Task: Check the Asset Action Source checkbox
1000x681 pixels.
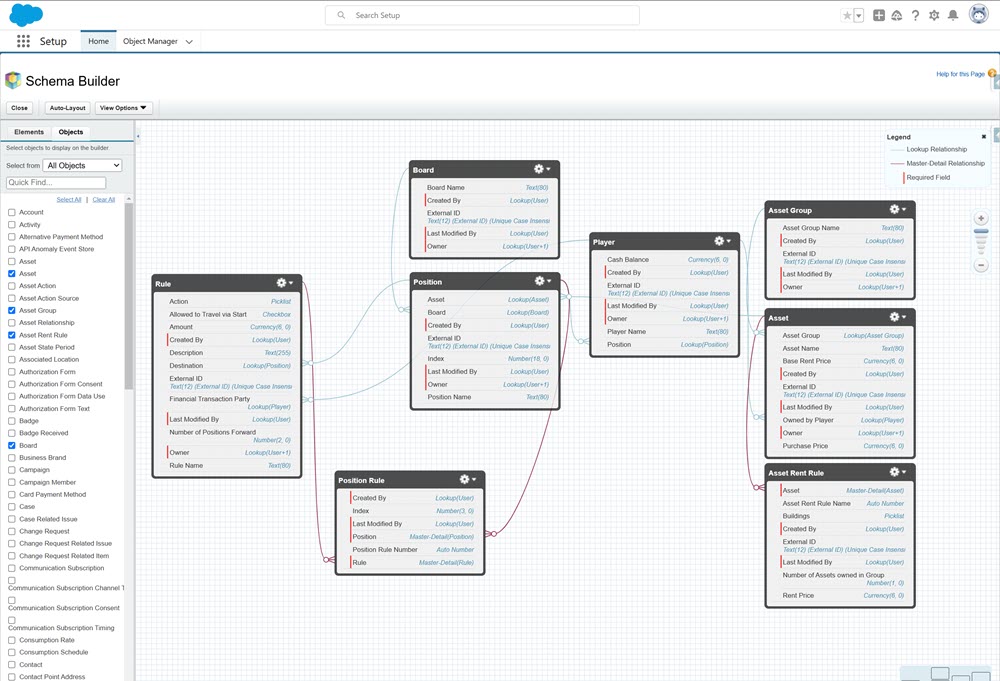Action: 11,298
